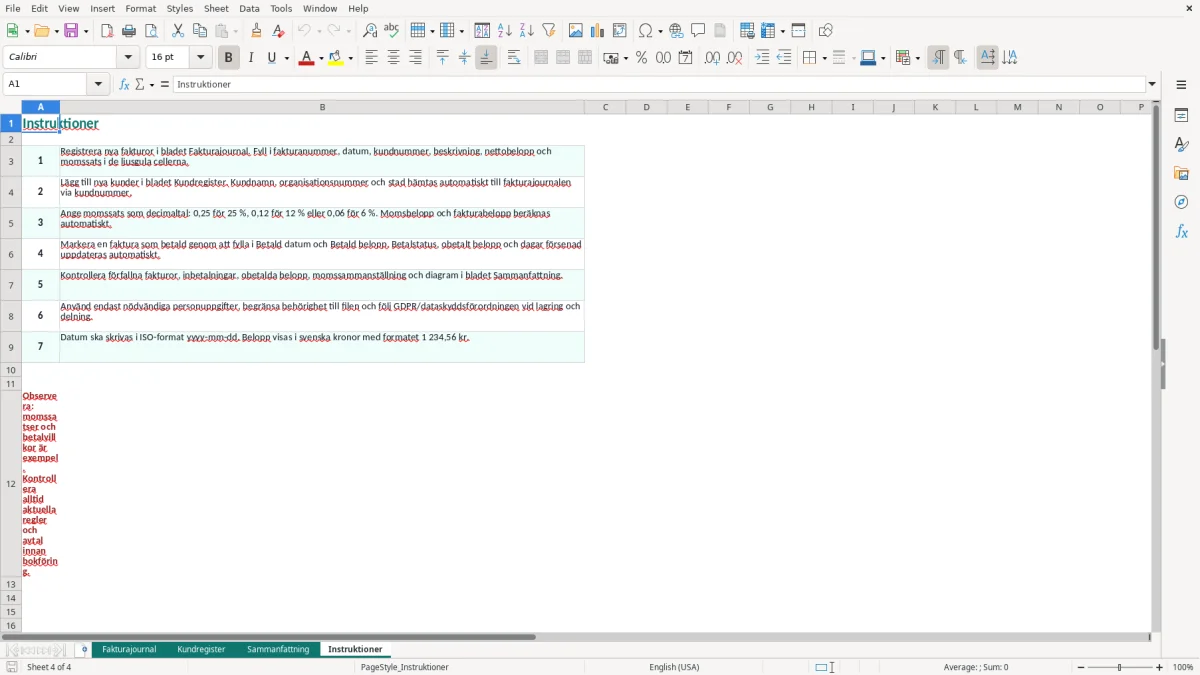Enable AutoFilter funnel icon
Image resolution: width=1200 pixels, height=675 pixels.
click(549, 31)
